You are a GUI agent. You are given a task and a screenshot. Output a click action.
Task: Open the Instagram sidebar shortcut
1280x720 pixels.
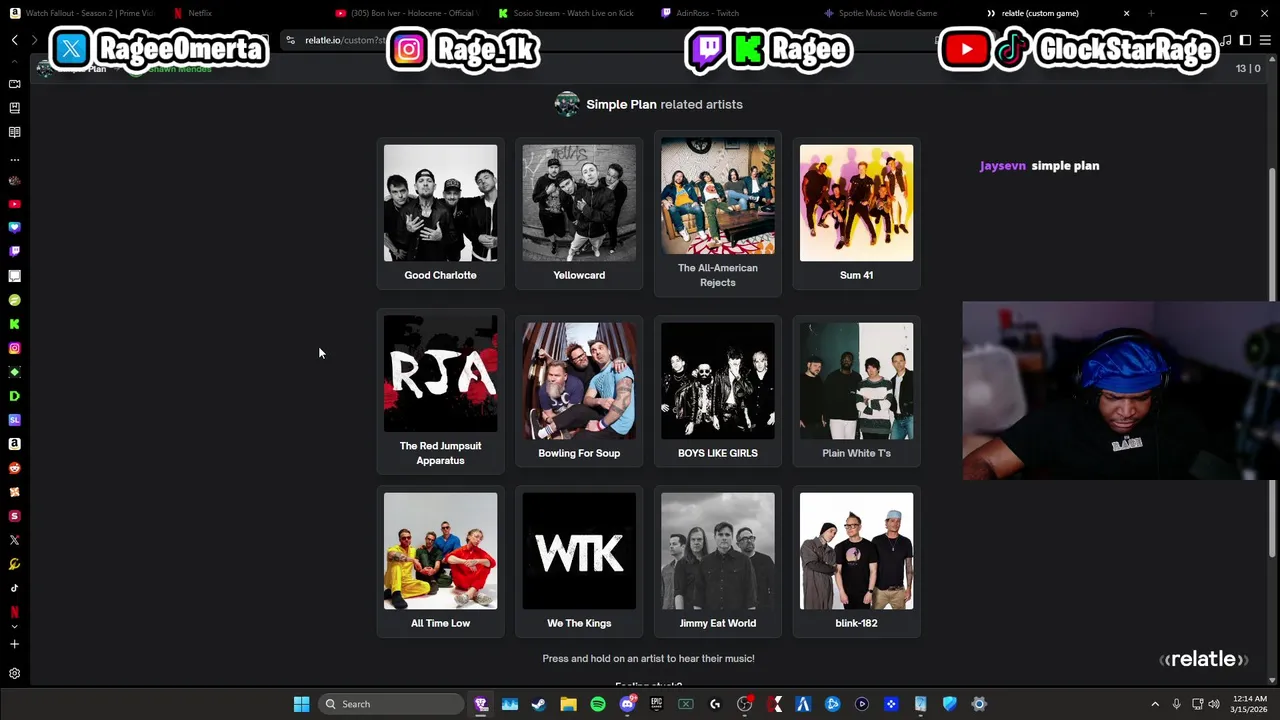(14, 348)
